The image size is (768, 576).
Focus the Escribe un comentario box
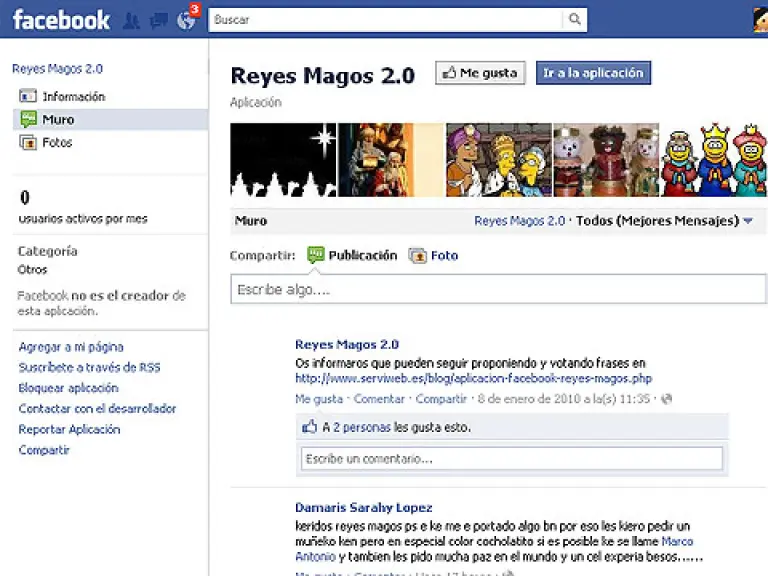(x=511, y=459)
